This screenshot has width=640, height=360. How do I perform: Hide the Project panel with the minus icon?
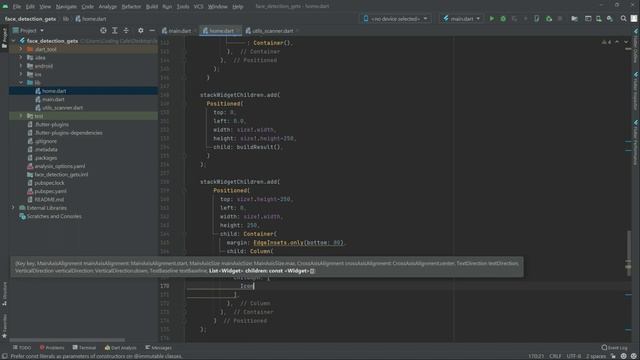(x=152, y=31)
